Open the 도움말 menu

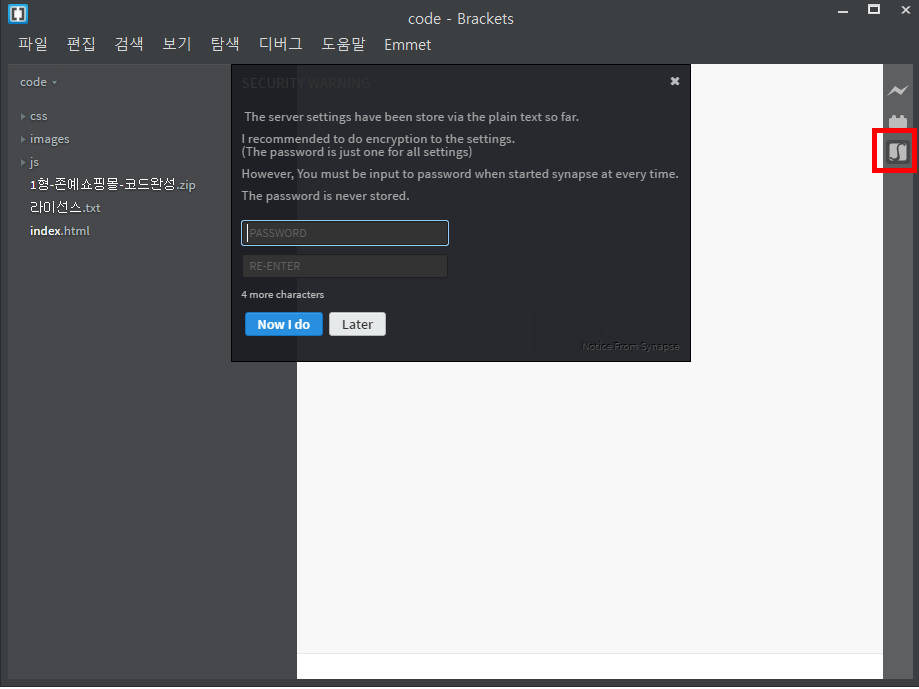tap(343, 45)
